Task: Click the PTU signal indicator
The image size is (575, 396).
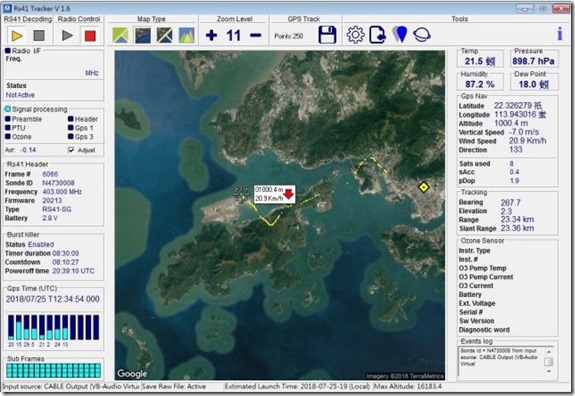Action: coord(8,128)
